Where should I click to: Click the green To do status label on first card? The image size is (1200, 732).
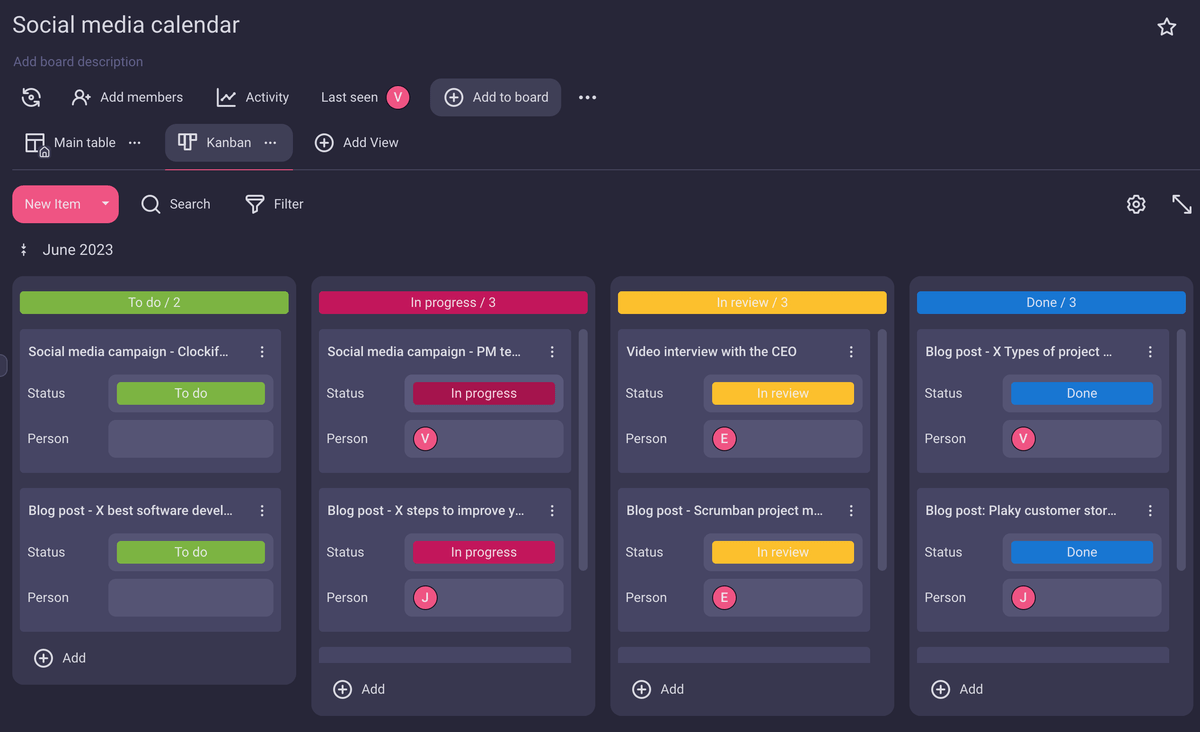pyautogui.click(x=190, y=393)
